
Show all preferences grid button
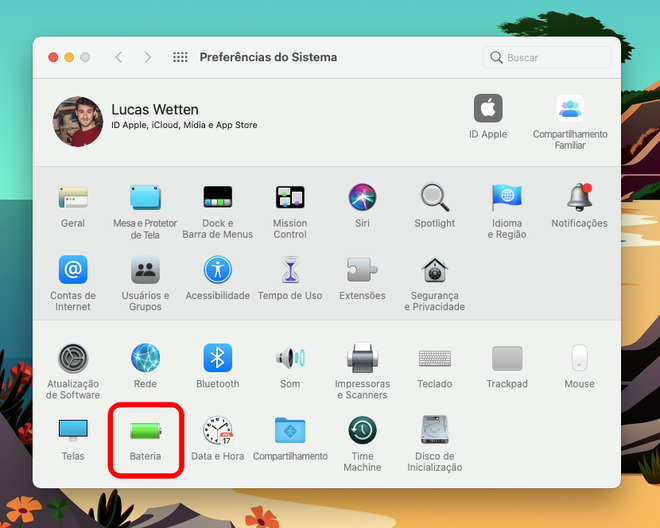pyautogui.click(x=180, y=57)
